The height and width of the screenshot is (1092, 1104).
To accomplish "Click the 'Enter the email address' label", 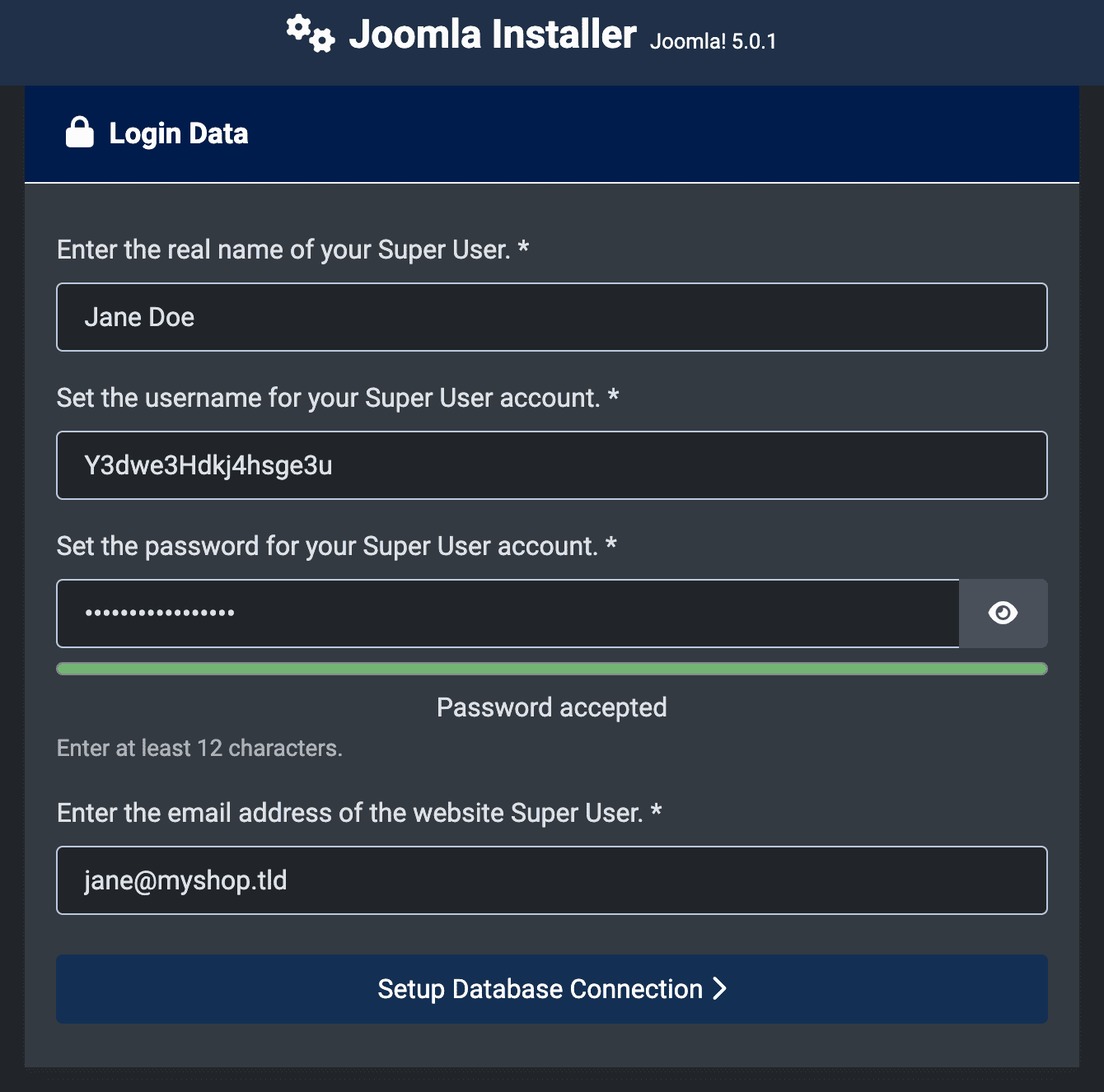I will click(x=350, y=813).
